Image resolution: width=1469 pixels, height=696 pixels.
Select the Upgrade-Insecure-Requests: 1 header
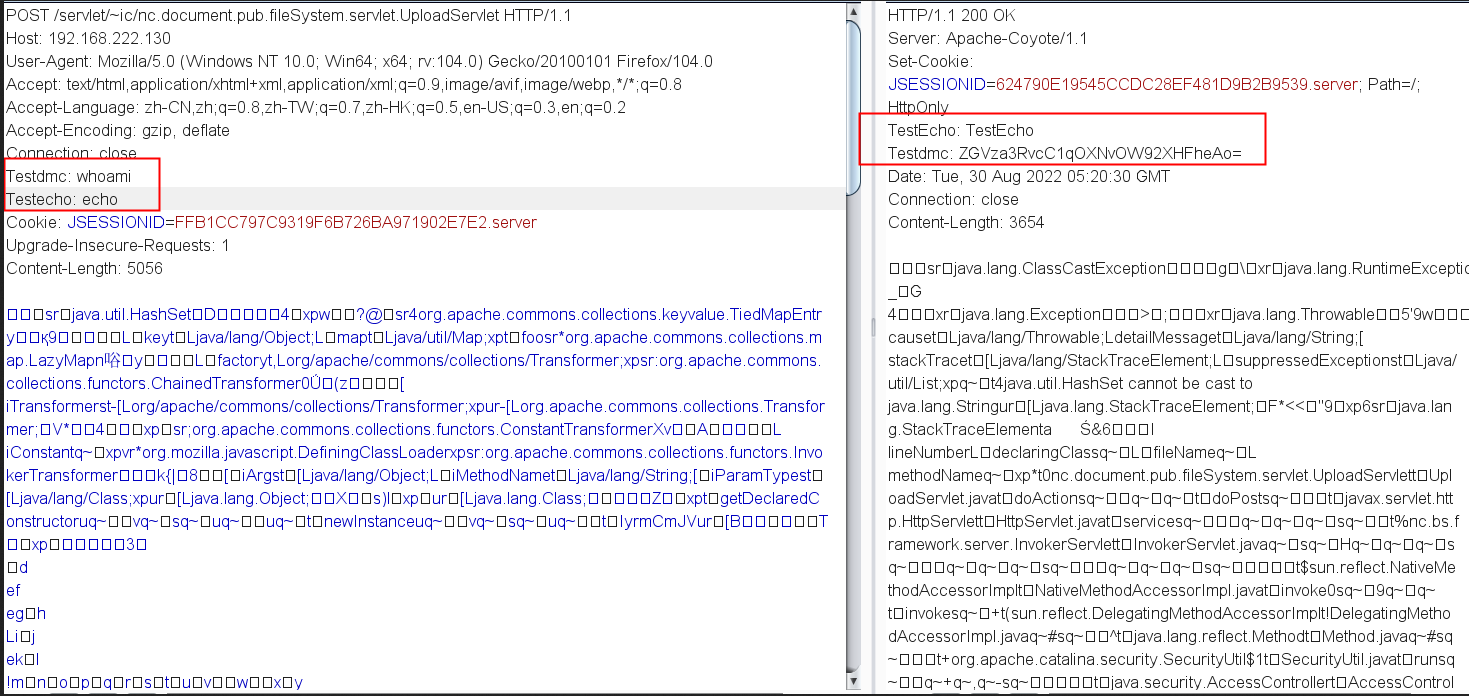tap(118, 245)
